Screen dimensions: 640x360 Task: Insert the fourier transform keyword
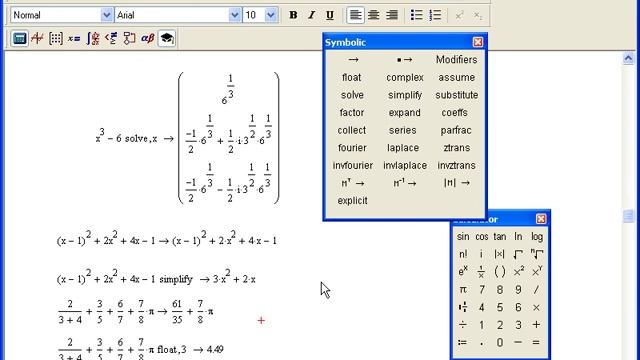pos(352,148)
